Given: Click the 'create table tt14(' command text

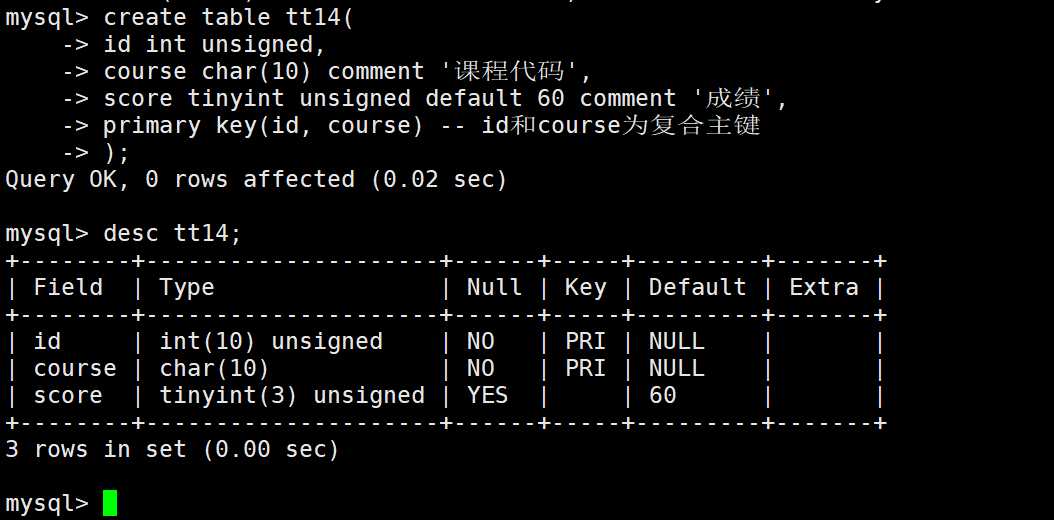Looking at the screenshot, I should coord(228,18).
